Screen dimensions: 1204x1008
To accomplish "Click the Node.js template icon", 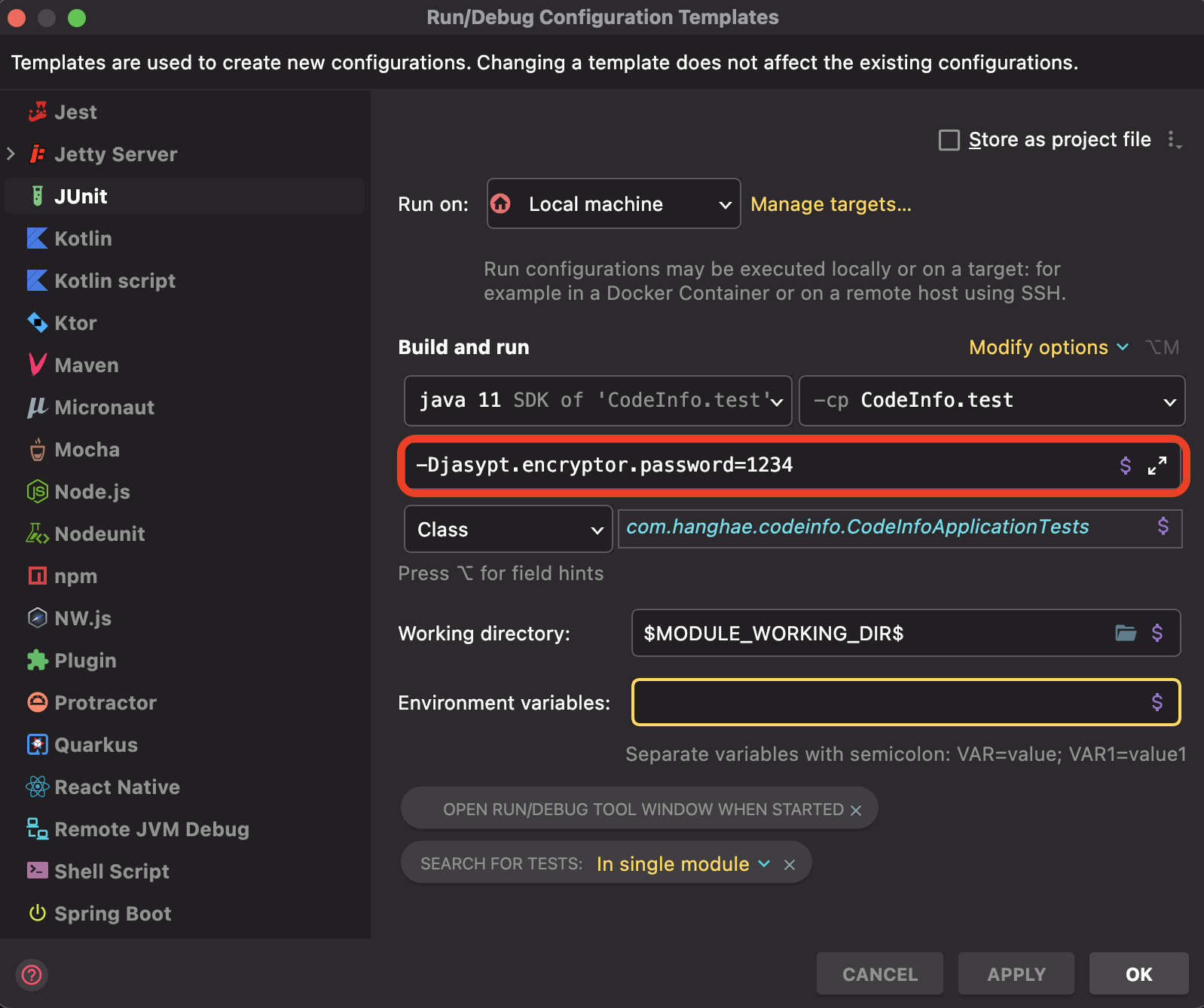I will coord(38,492).
